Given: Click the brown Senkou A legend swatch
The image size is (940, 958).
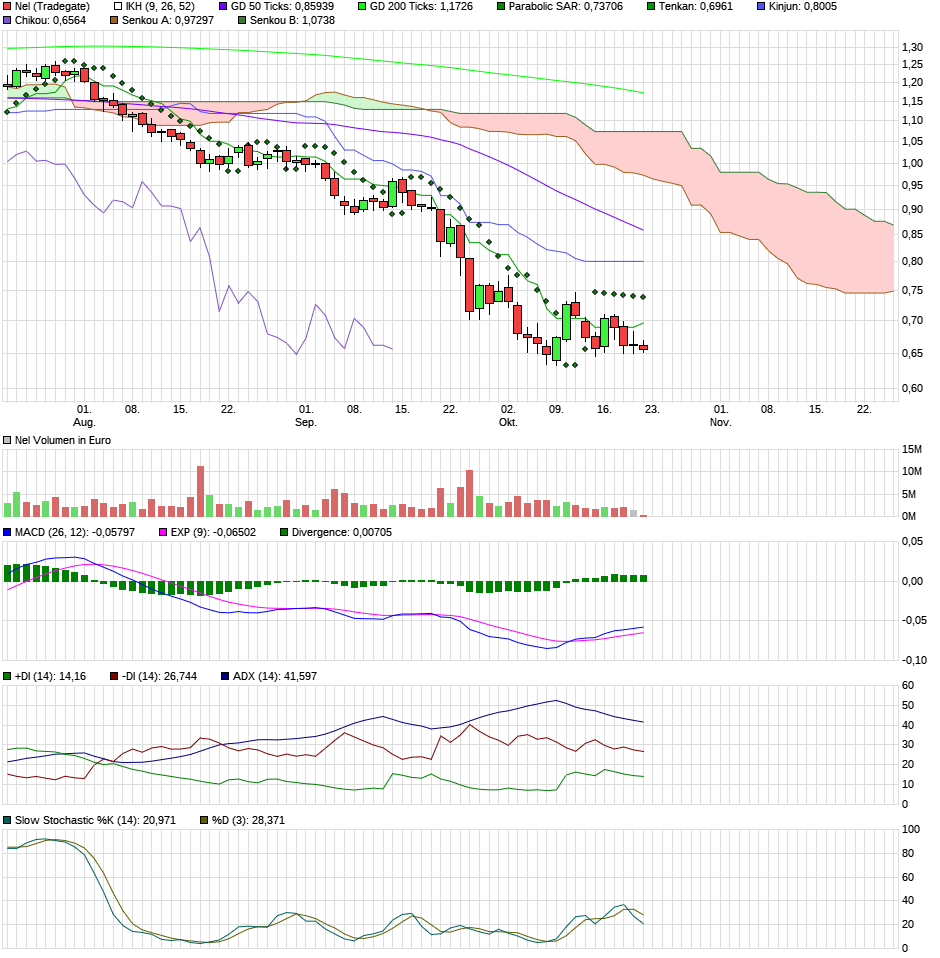Looking at the screenshot, I should (x=114, y=21).
